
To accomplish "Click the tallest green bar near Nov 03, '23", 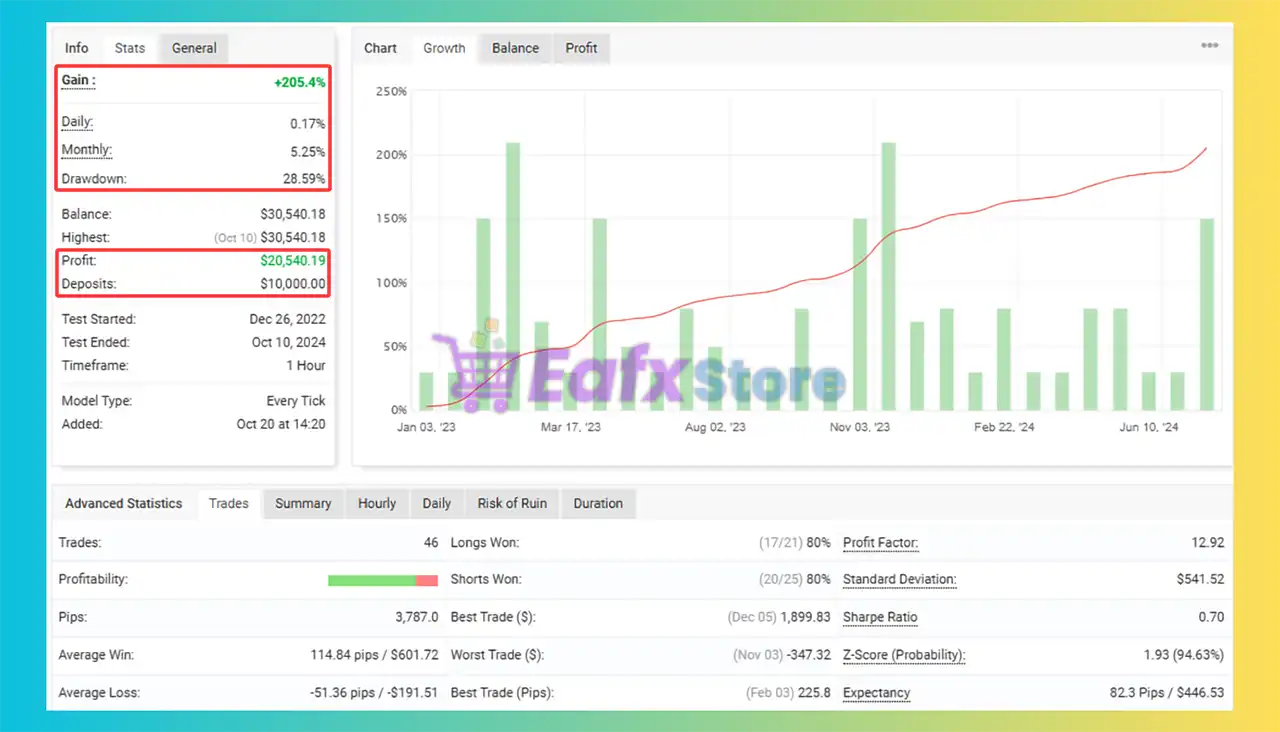I will pos(888,276).
